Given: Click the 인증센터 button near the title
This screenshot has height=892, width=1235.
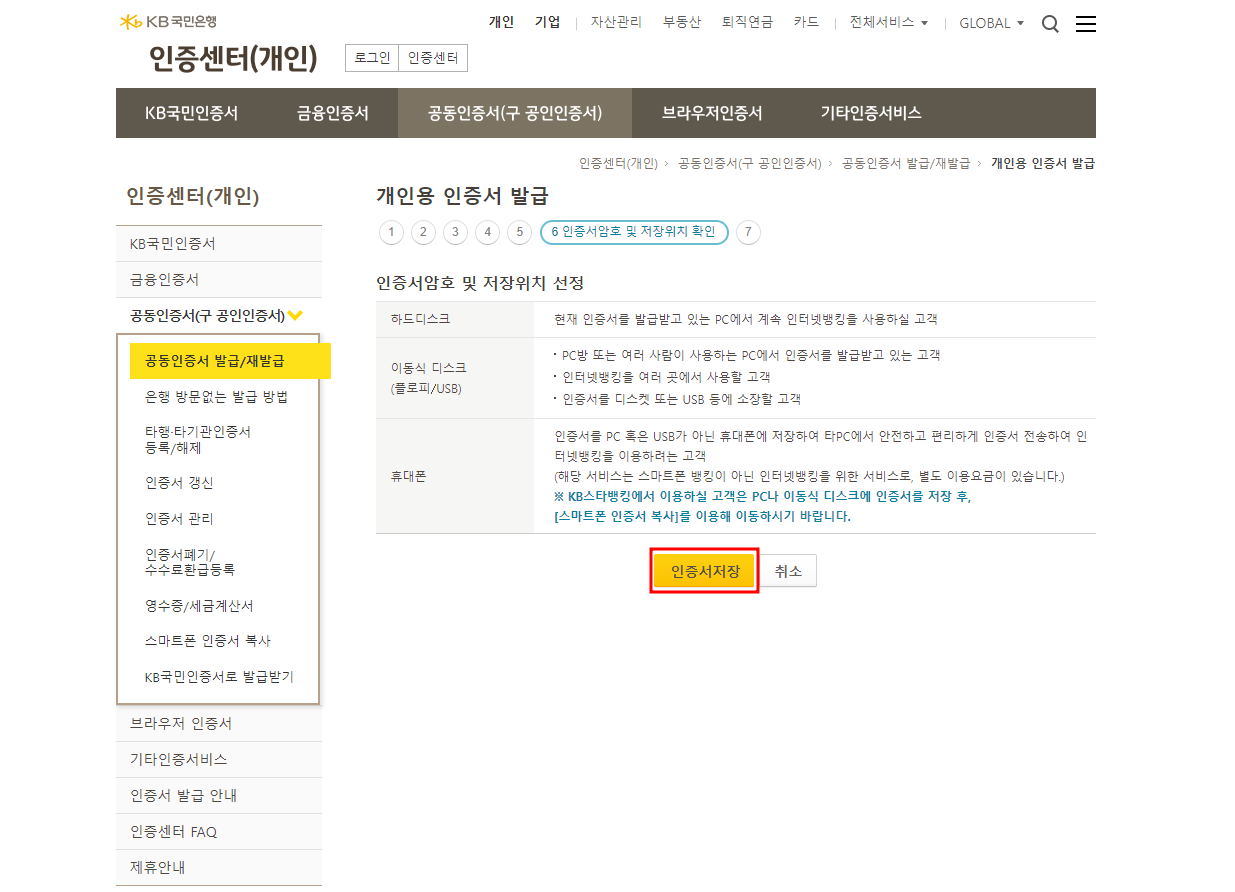Looking at the screenshot, I should tap(433, 58).
